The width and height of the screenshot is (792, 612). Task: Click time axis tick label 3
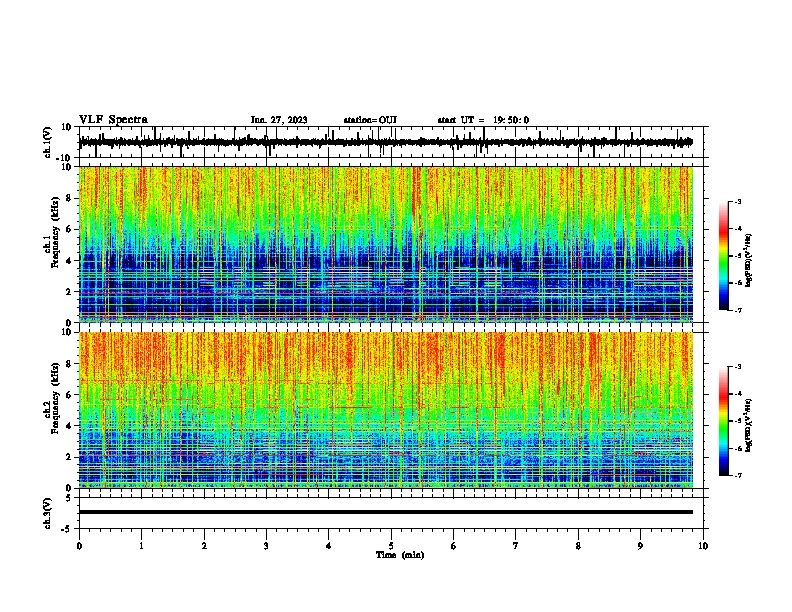(266, 546)
